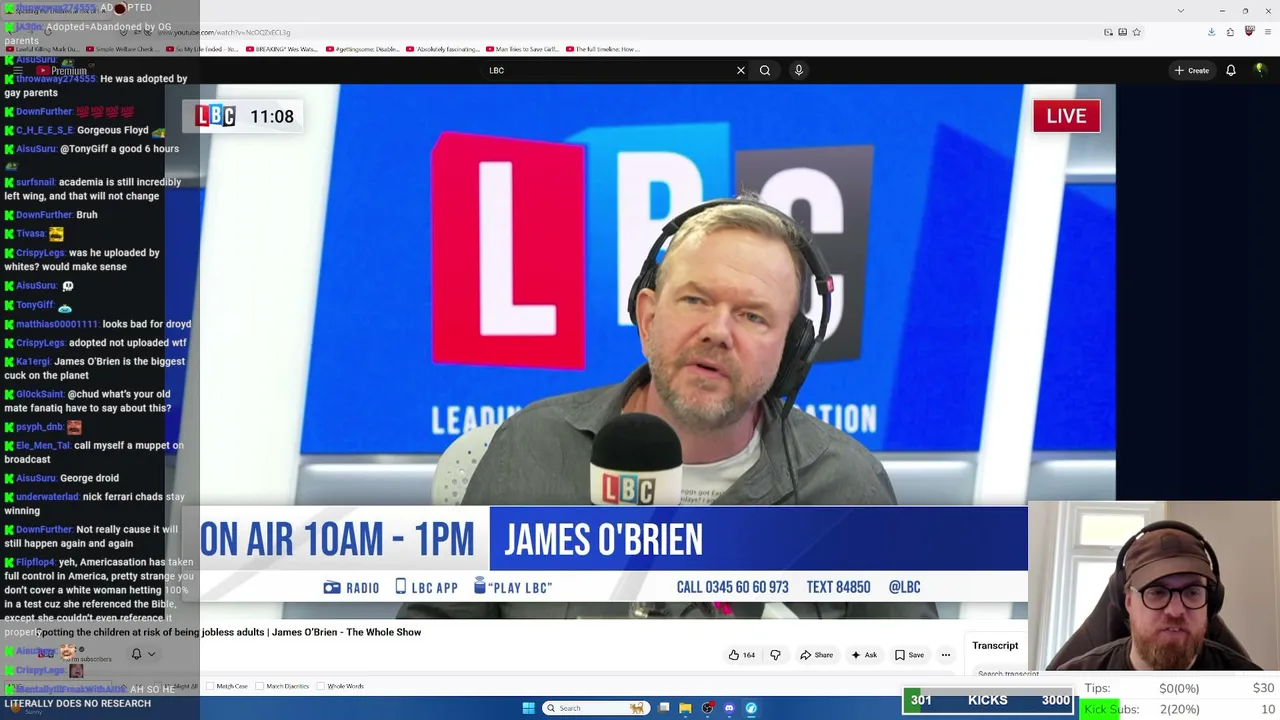The image size is (1280, 720).
Task: Click username 'Ele_Men_Tal' in chat
Action: click(x=43, y=445)
